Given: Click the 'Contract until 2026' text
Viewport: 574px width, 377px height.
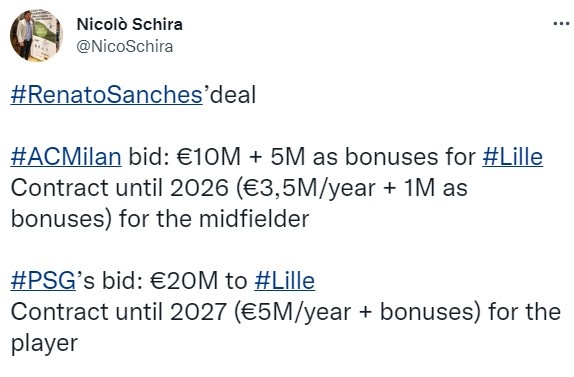Looking at the screenshot, I should (x=120, y=188).
